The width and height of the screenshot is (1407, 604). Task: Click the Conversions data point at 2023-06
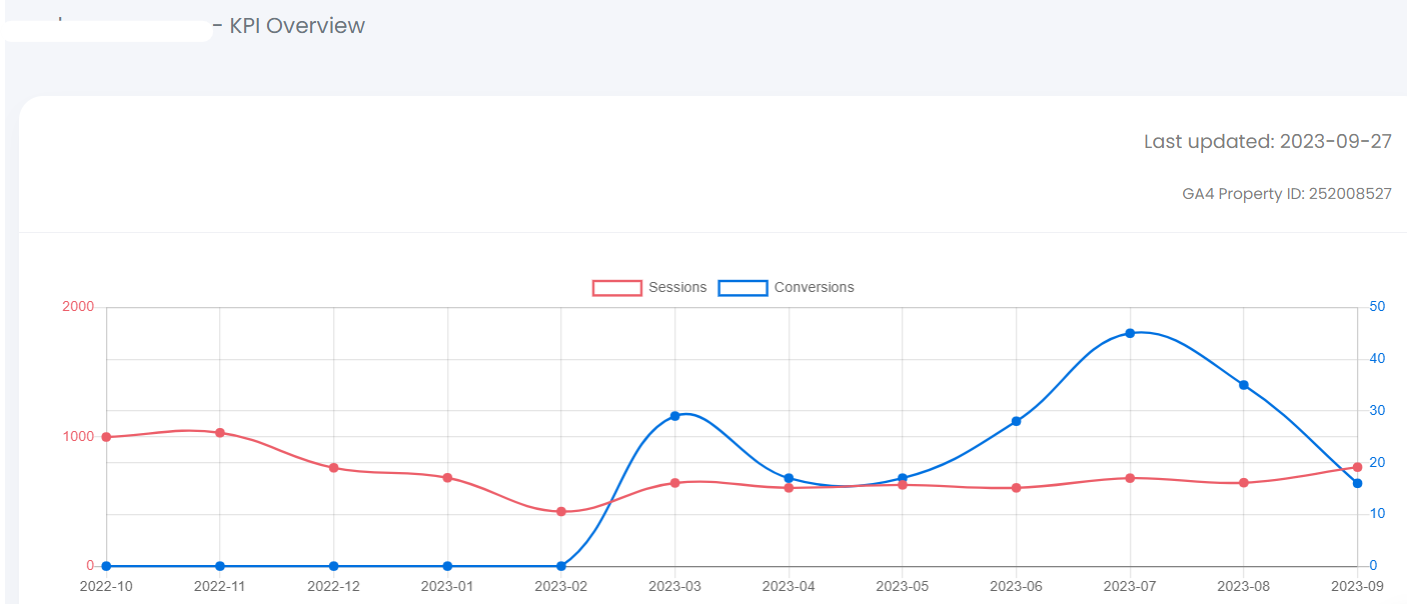1016,421
